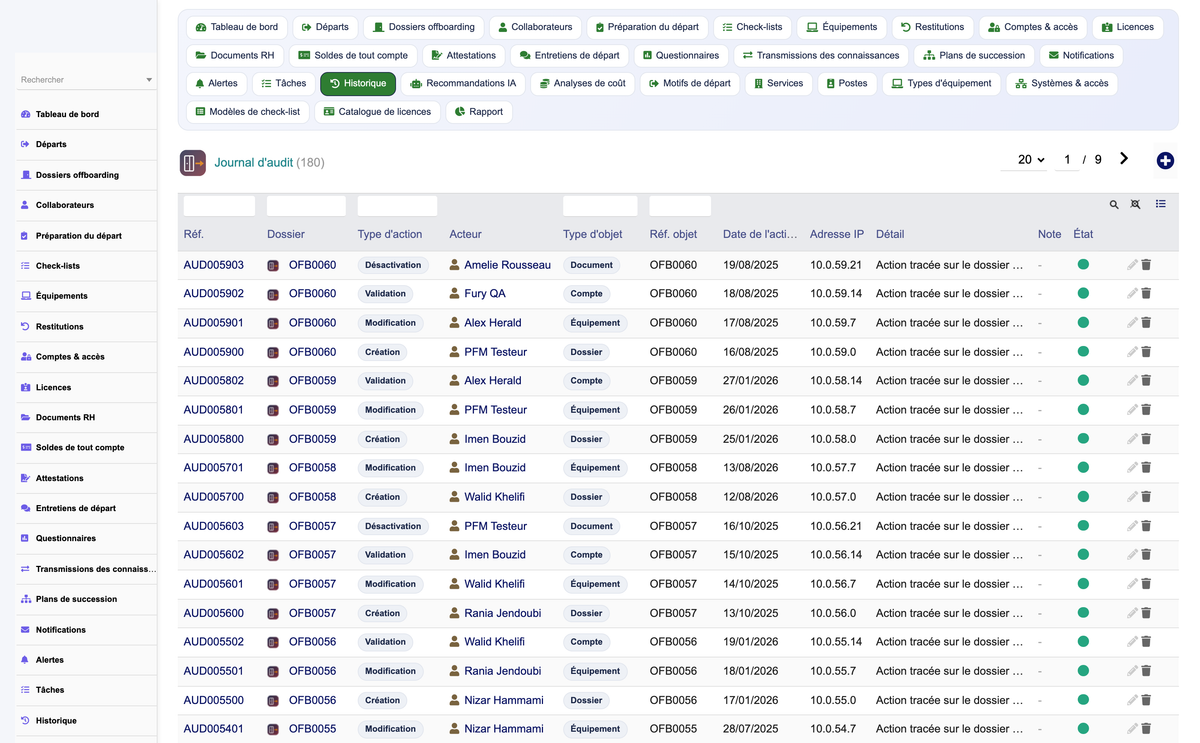Switch to Tableau de bord tab

237,27
